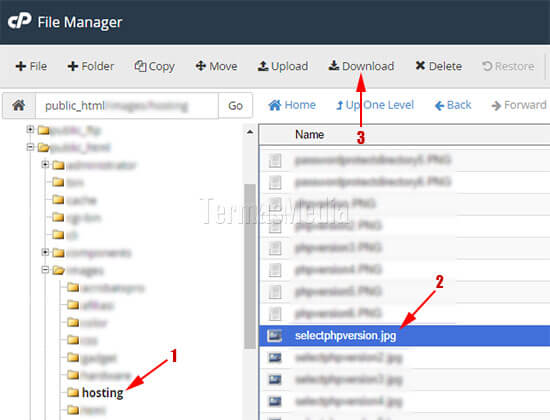Click the public_html folder icon in tree
The width and height of the screenshot is (550, 420).
click(43, 147)
